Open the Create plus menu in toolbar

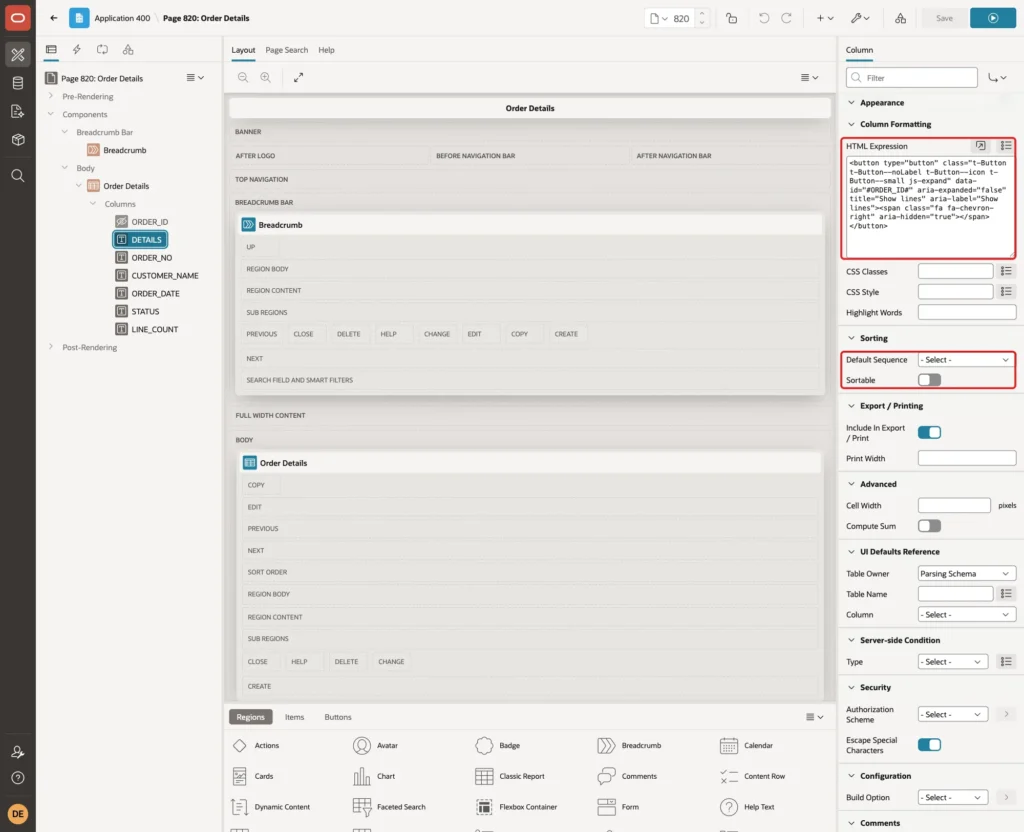825,18
